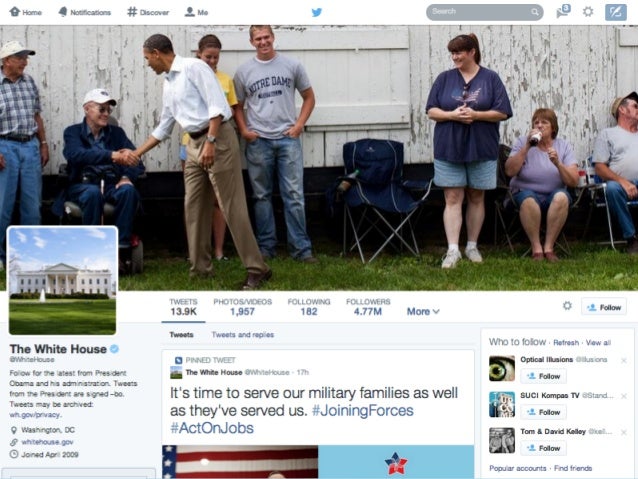Viewport: 638px width, 479px height.
Task: Open the #JoiningForces hashtag link
Action: click(363, 410)
